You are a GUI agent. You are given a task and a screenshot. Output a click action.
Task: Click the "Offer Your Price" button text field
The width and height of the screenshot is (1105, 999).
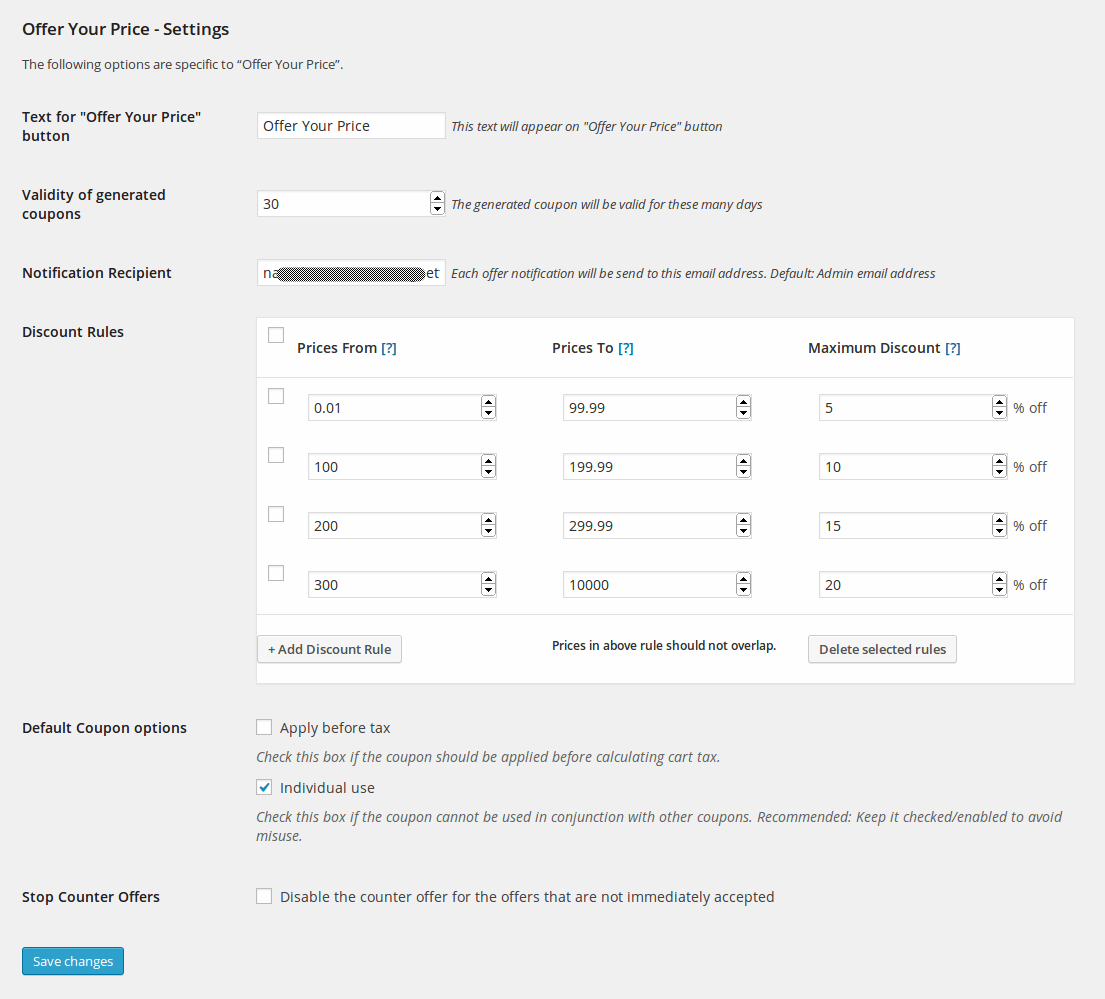coord(351,126)
